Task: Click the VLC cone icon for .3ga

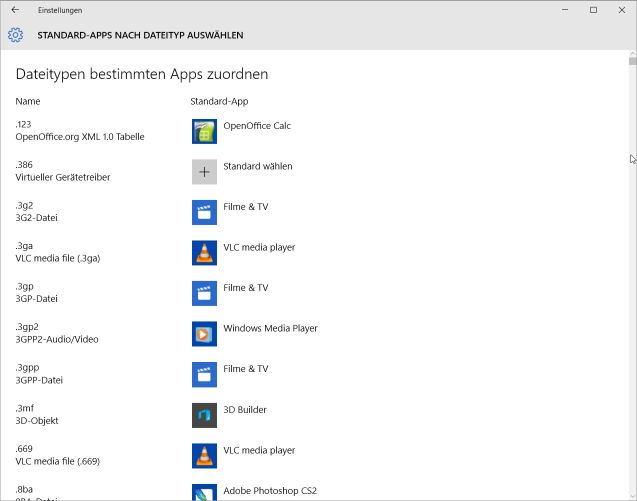Action: pyautogui.click(x=204, y=253)
